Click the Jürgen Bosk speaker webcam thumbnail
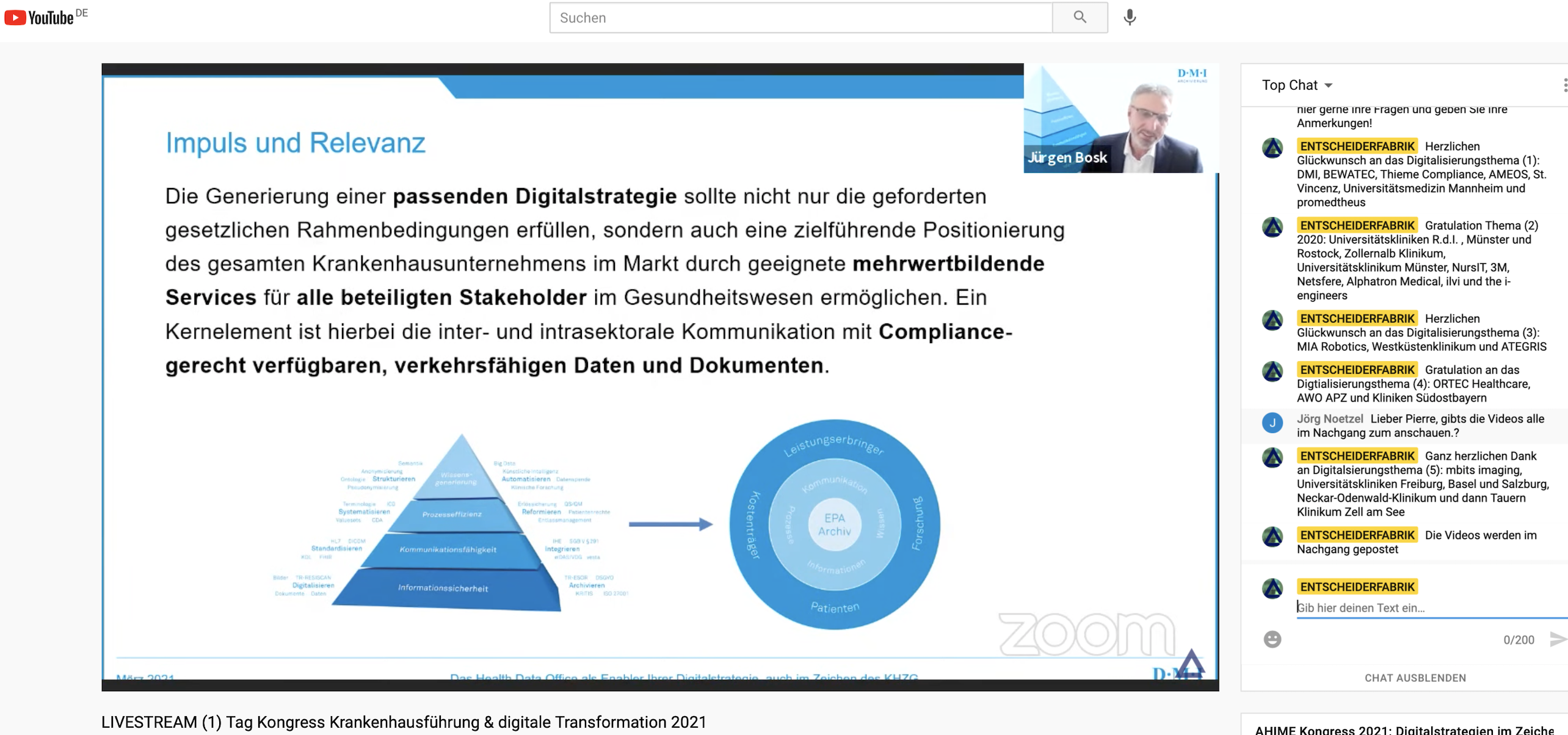Viewport: 1568px width, 735px height. click(x=1121, y=118)
